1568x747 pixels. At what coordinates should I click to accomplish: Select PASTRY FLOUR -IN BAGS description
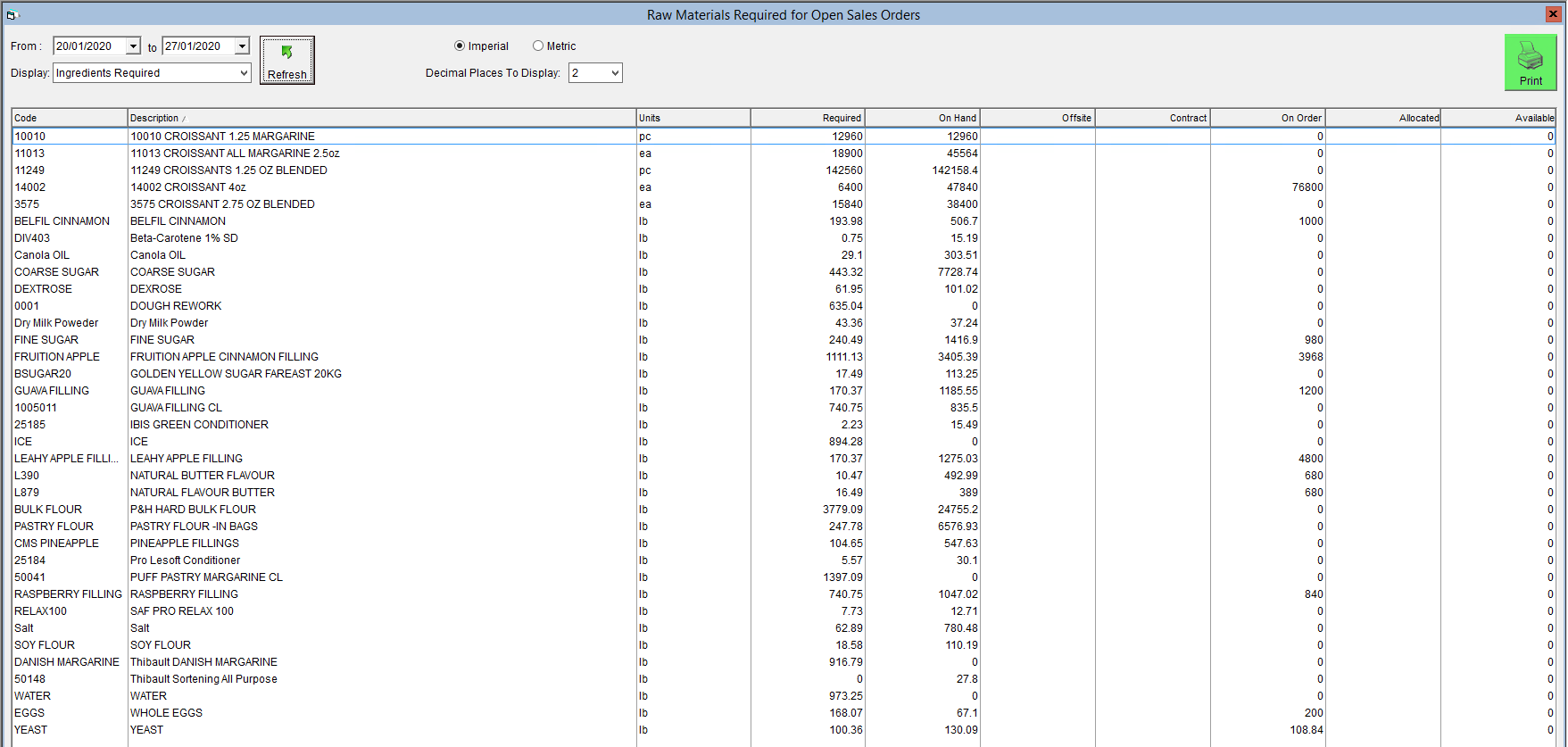(x=194, y=527)
